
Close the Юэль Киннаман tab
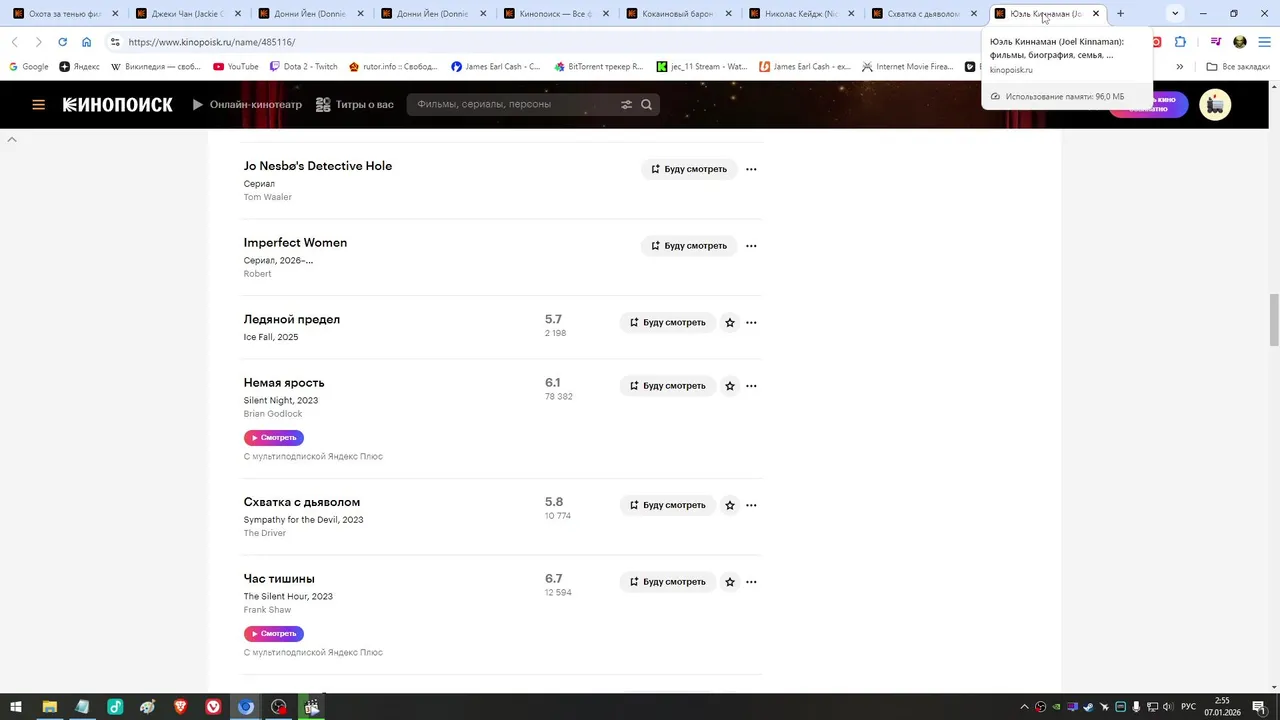(x=1096, y=14)
